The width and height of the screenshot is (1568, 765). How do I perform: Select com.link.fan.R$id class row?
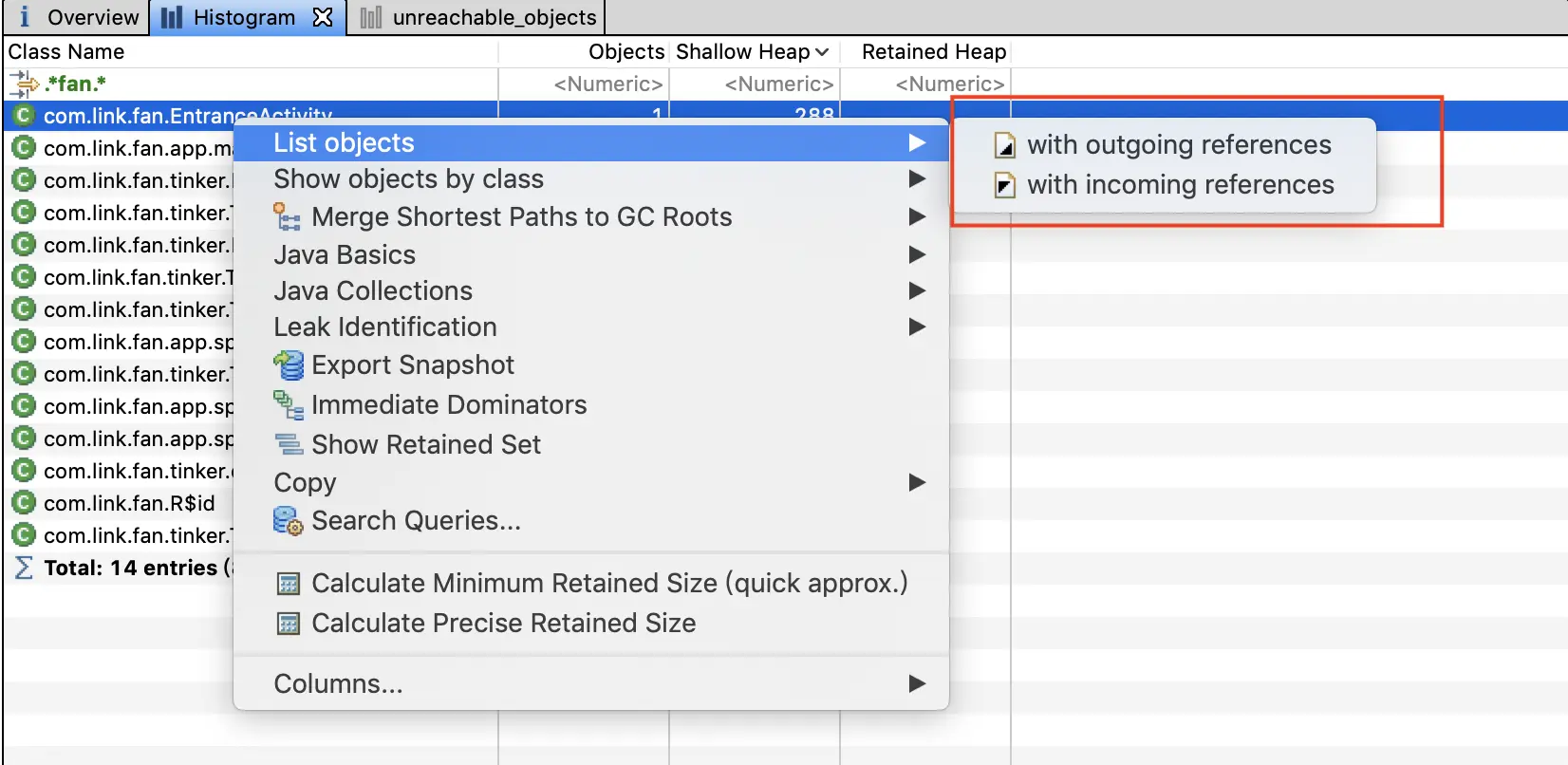(x=129, y=503)
